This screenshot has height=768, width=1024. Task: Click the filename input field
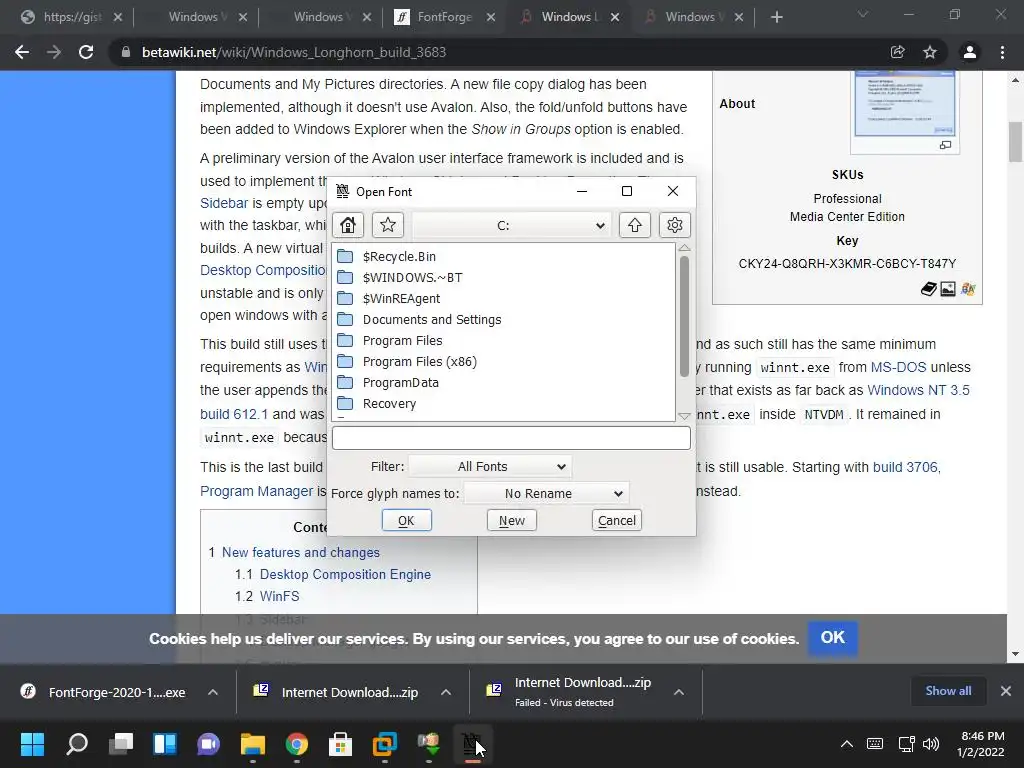pos(511,438)
